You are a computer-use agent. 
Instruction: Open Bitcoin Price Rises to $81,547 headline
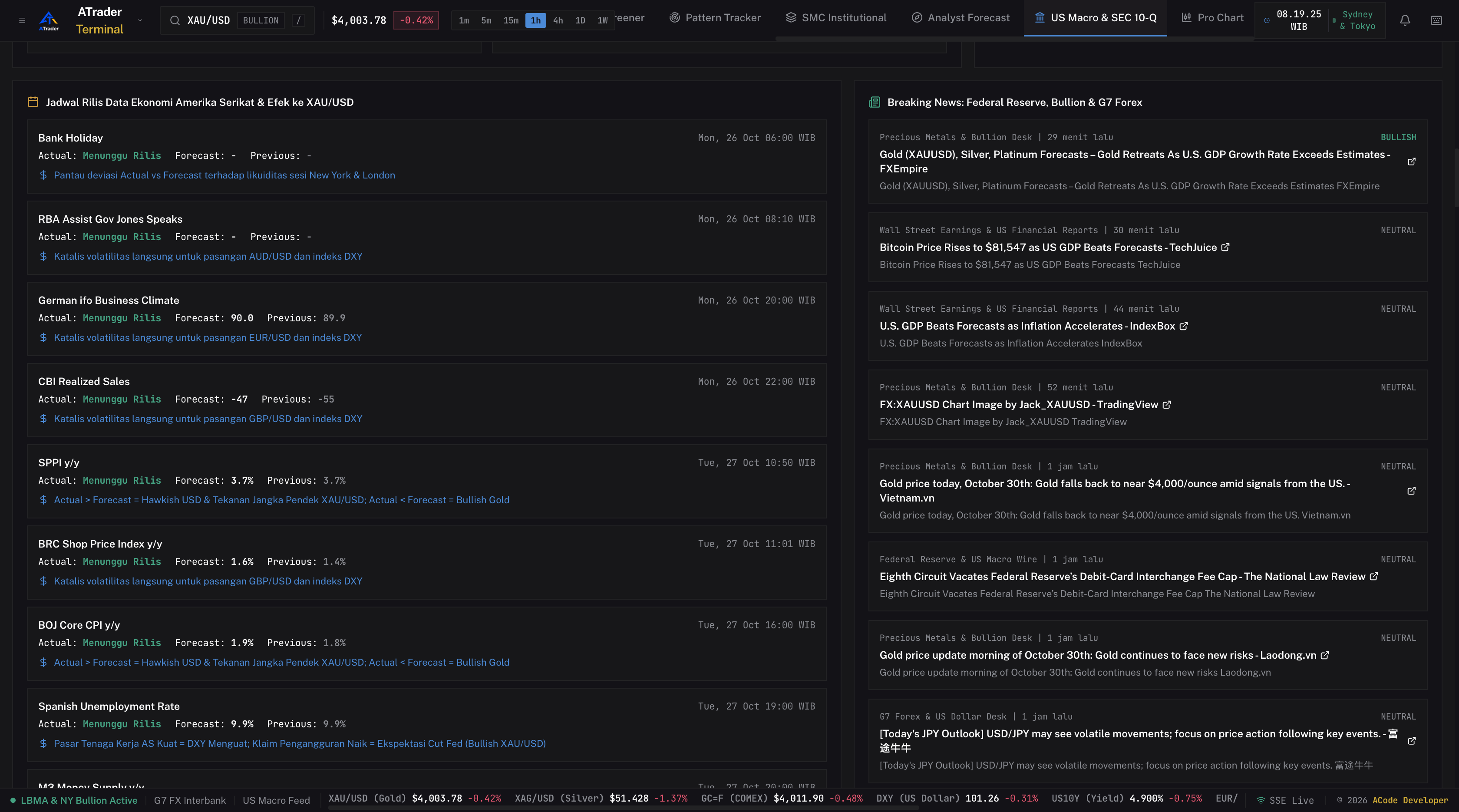coord(1048,248)
